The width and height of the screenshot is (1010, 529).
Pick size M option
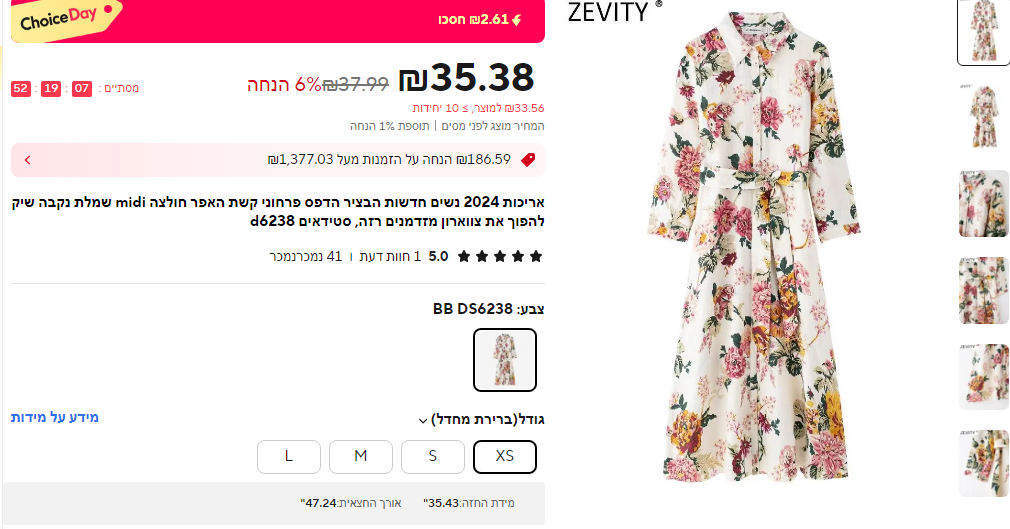click(x=361, y=456)
